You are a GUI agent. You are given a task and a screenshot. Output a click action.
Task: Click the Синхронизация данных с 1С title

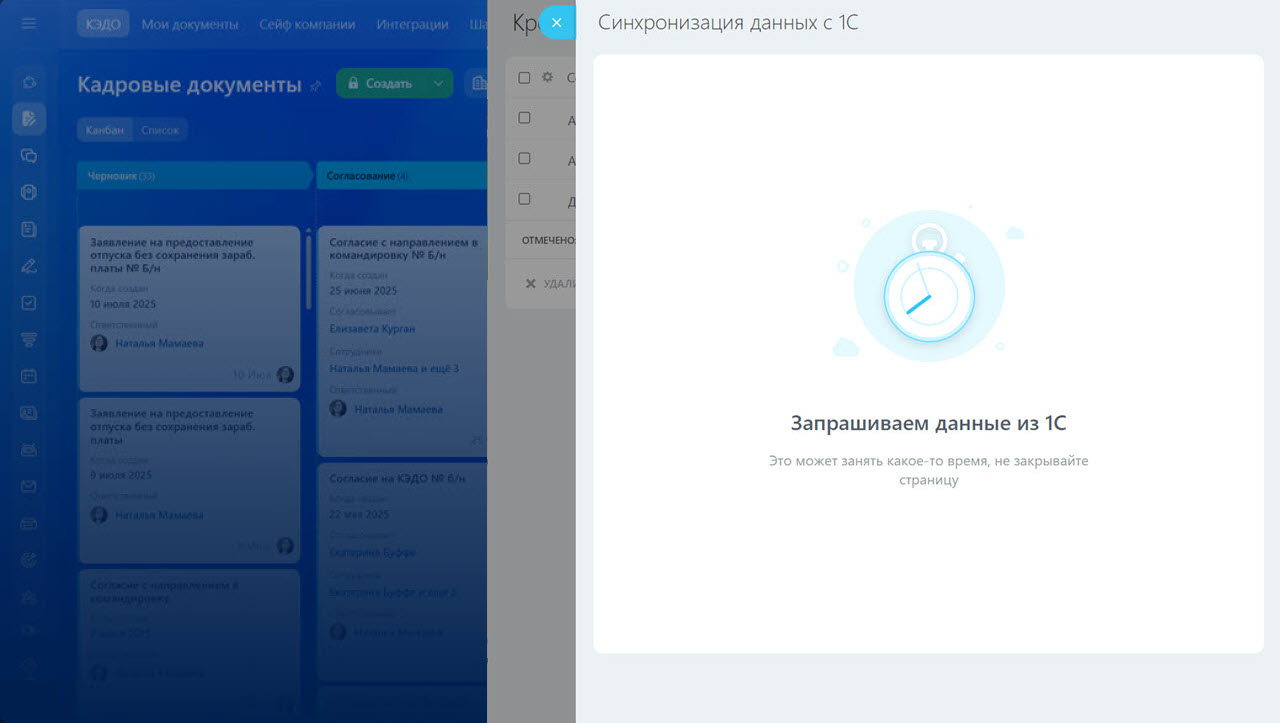coord(728,23)
